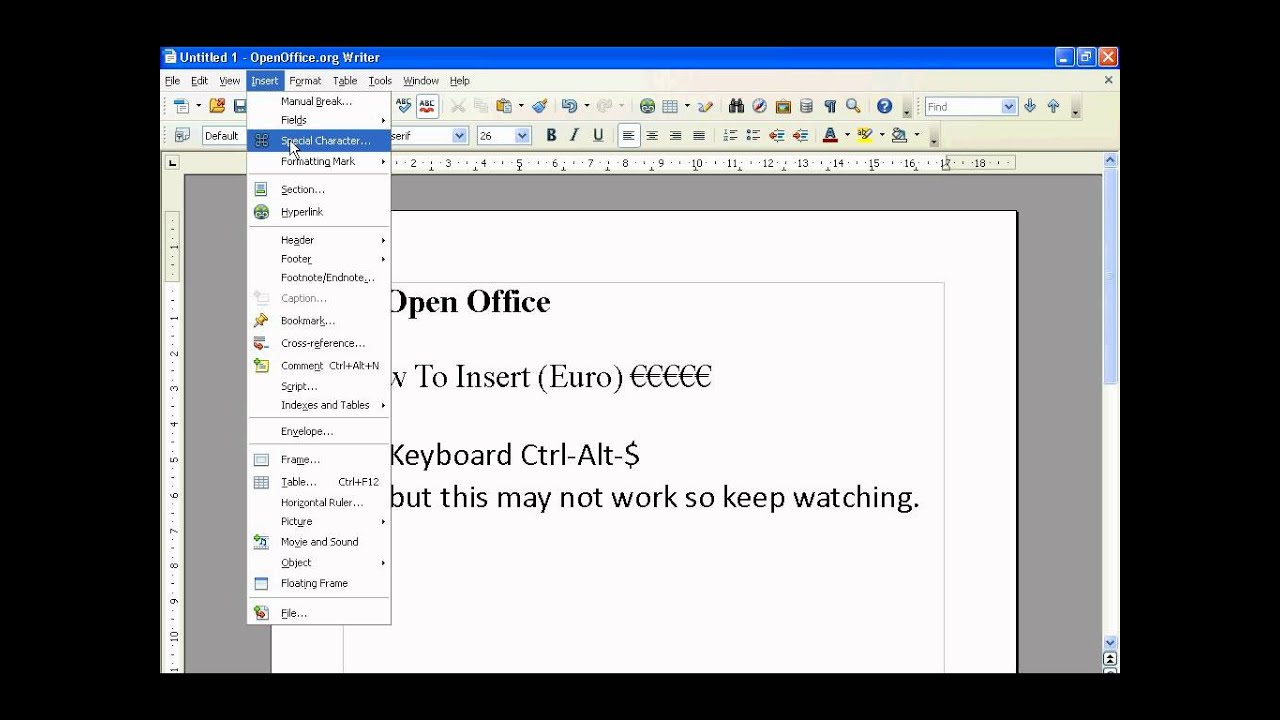Click the Navigator compass icon
Image resolution: width=1280 pixels, height=720 pixels.
[x=759, y=106]
